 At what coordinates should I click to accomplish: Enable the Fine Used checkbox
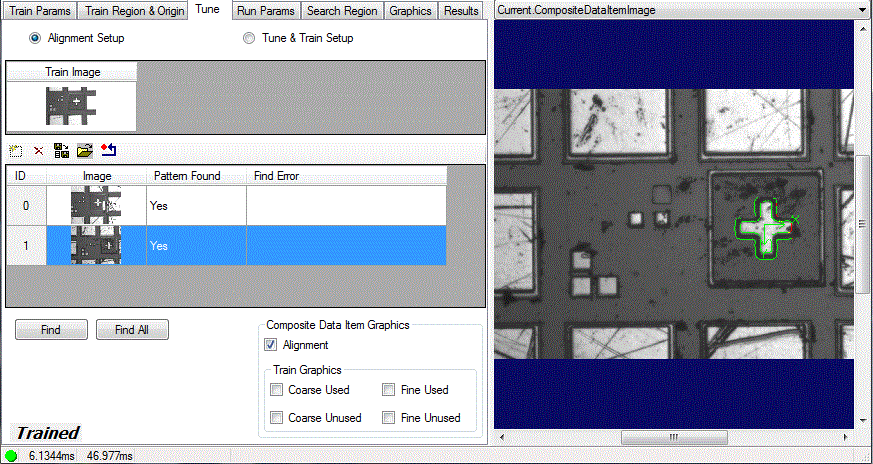(x=389, y=390)
